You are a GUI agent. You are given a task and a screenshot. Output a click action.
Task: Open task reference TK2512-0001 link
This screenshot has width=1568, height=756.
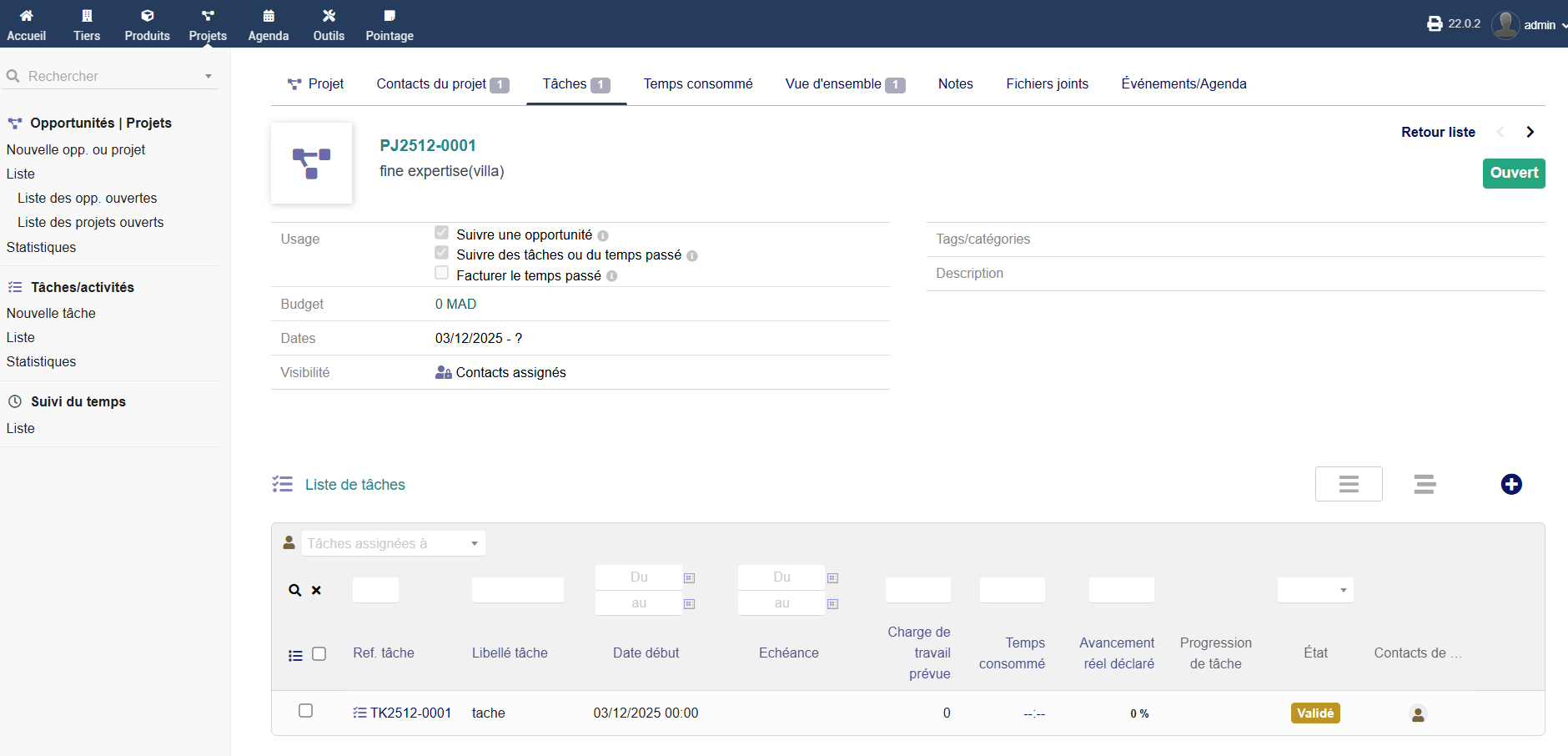point(410,713)
